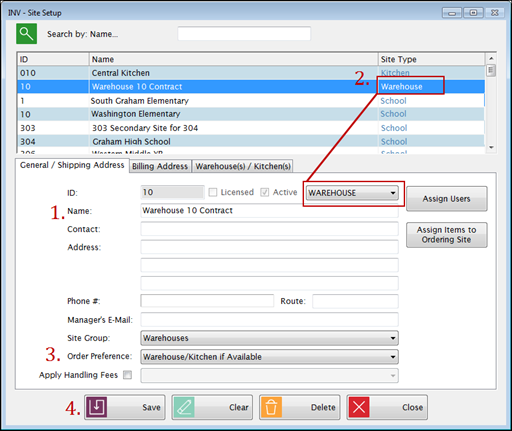Click the Search by Name input field
This screenshot has width=512, height=431.
point(244,34)
